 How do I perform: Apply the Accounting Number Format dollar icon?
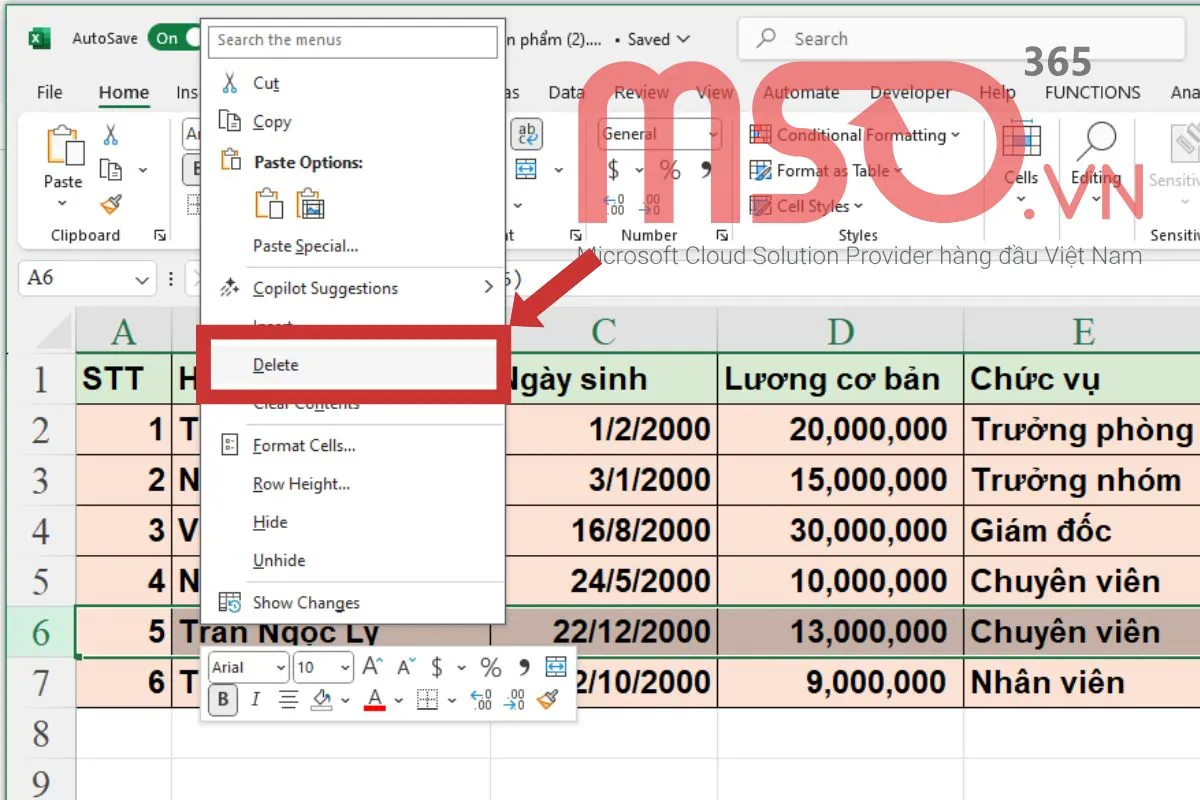tap(436, 668)
